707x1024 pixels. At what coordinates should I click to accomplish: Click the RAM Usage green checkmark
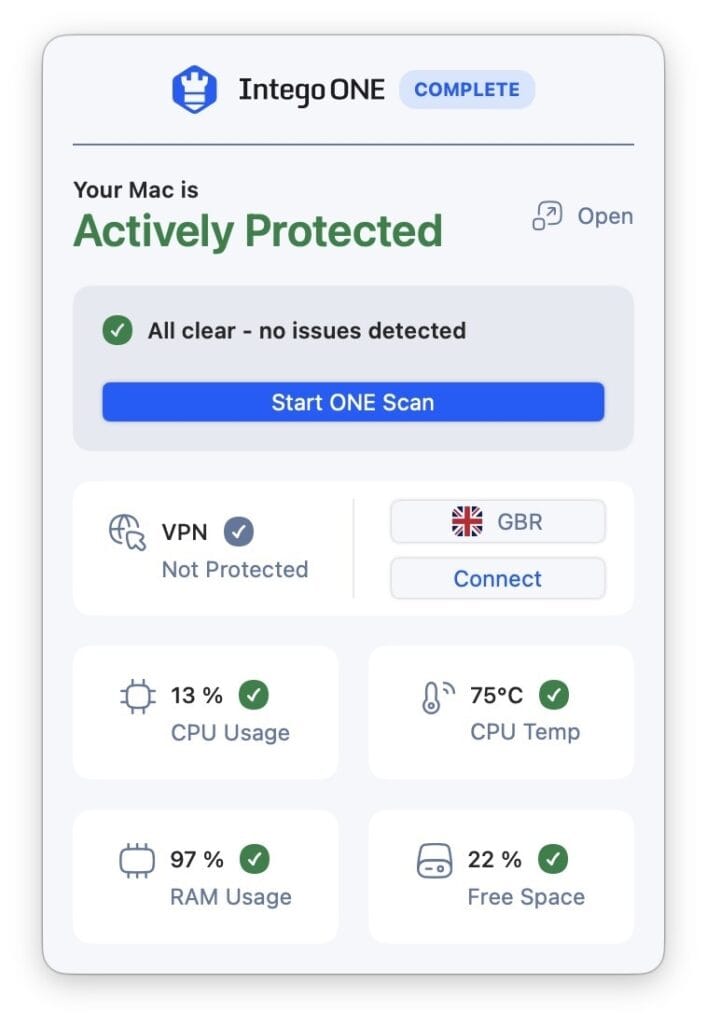coord(254,858)
